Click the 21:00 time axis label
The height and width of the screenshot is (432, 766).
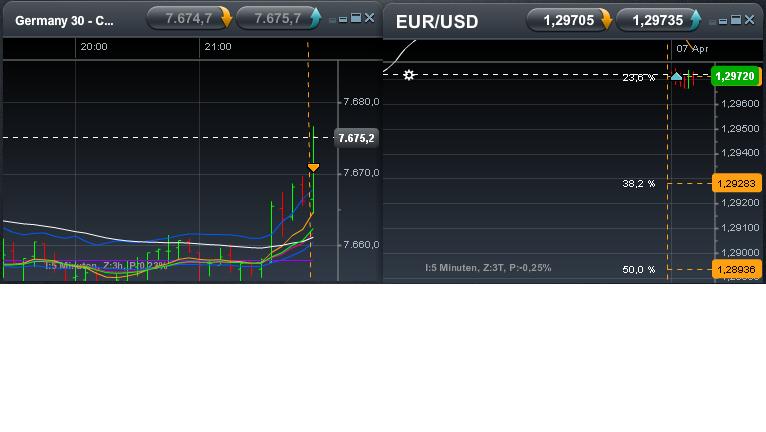pyautogui.click(x=218, y=47)
